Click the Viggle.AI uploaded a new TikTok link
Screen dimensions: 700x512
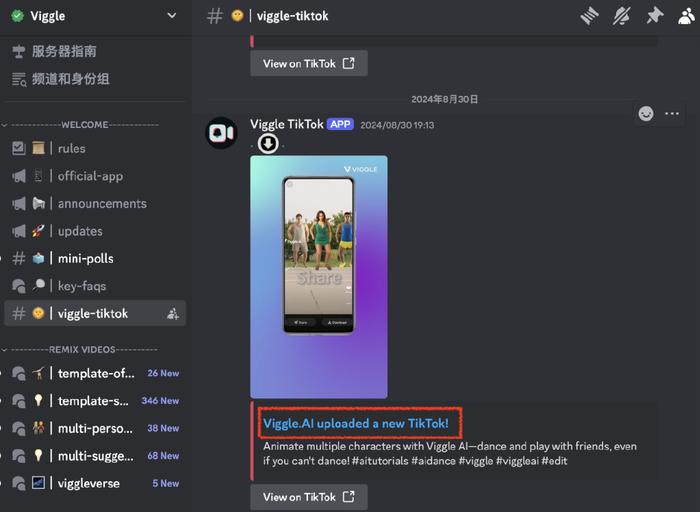pos(356,423)
